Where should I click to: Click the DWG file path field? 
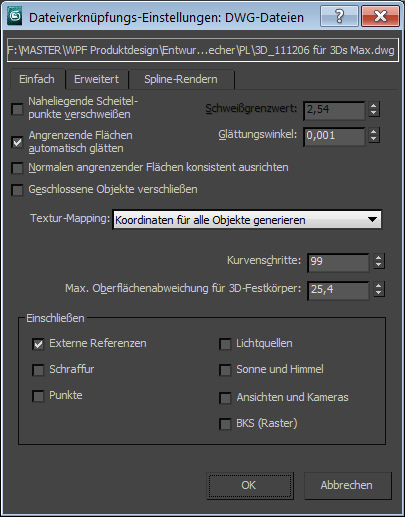[202, 50]
